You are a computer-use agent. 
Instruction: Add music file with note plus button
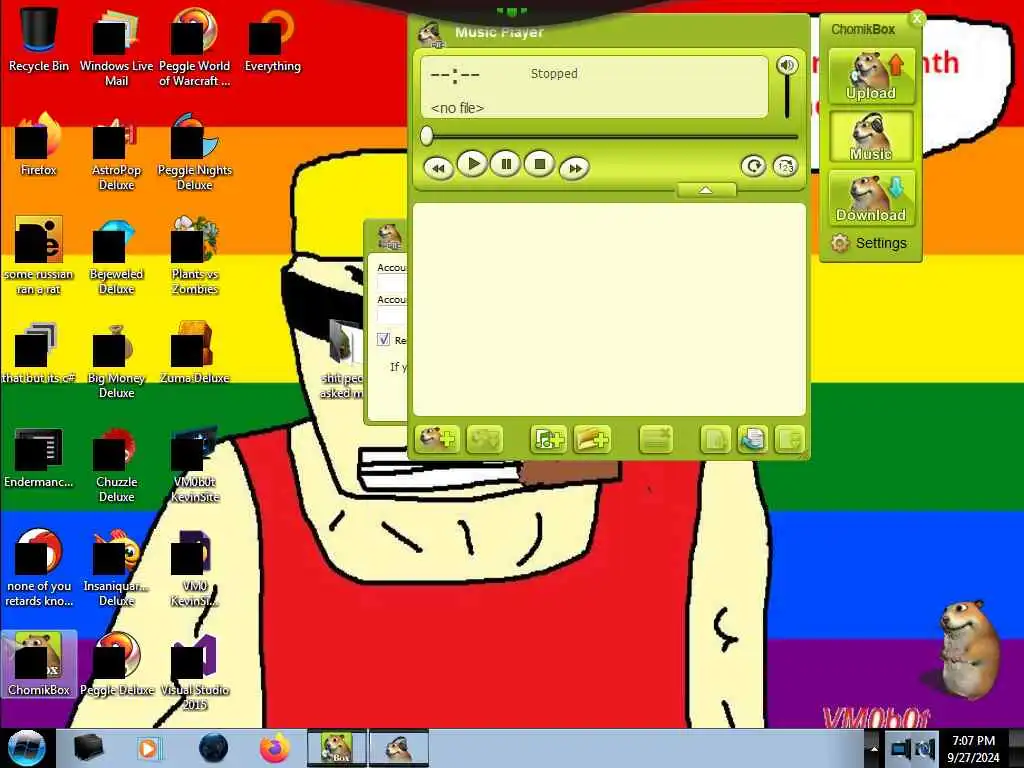click(548, 440)
